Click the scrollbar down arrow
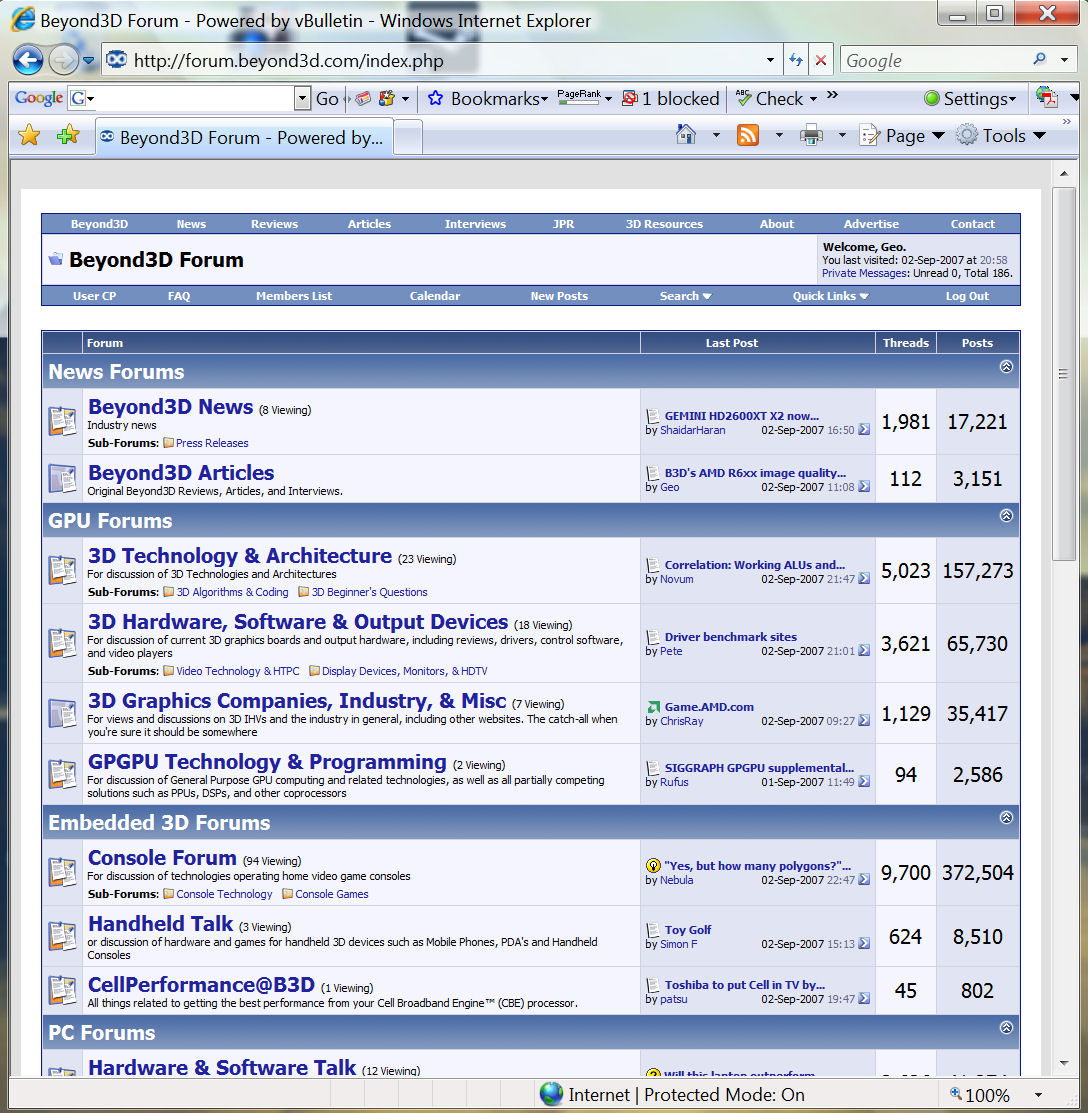The width and height of the screenshot is (1088, 1113). click(x=1063, y=1063)
